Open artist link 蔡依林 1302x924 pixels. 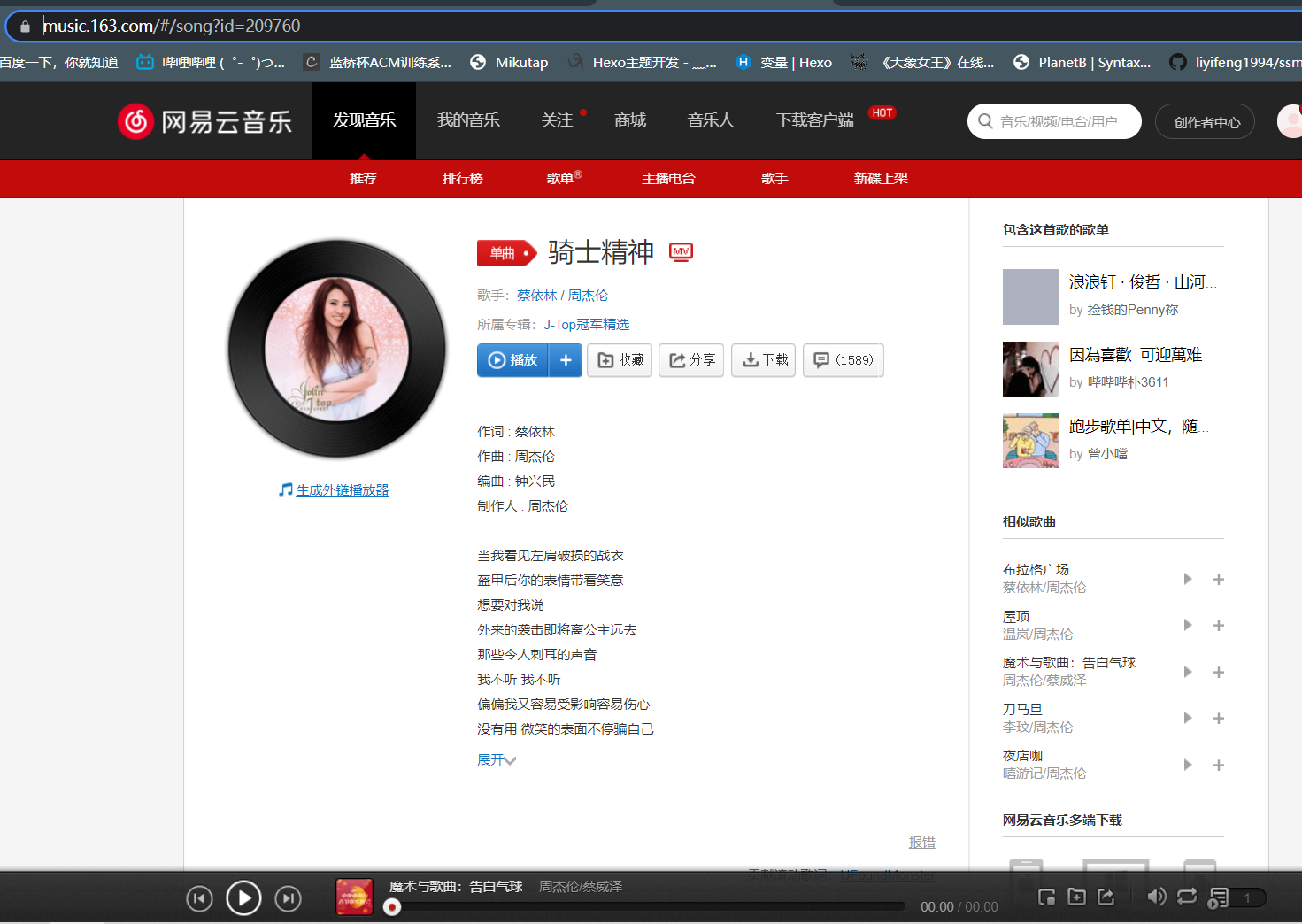(x=537, y=296)
